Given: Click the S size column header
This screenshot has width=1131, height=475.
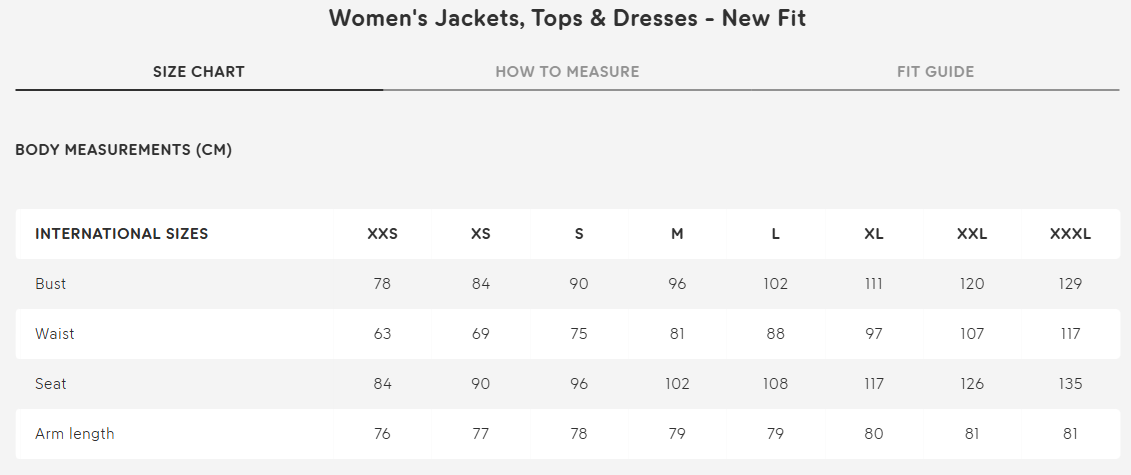Looking at the screenshot, I should click(579, 234).
